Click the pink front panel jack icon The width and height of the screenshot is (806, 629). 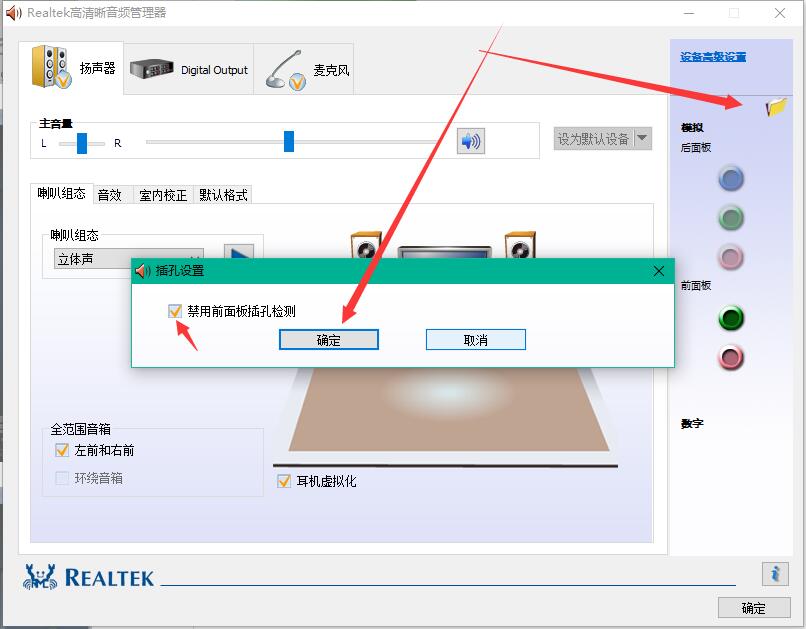731,358
